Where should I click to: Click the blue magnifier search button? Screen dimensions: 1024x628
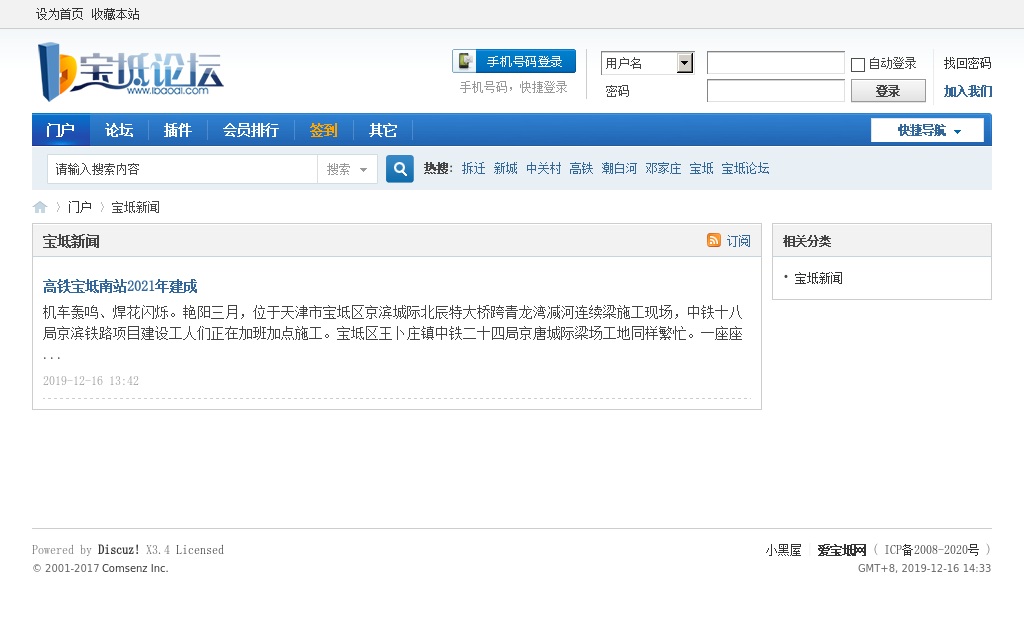pyautogui.click(x=400, y=169)
